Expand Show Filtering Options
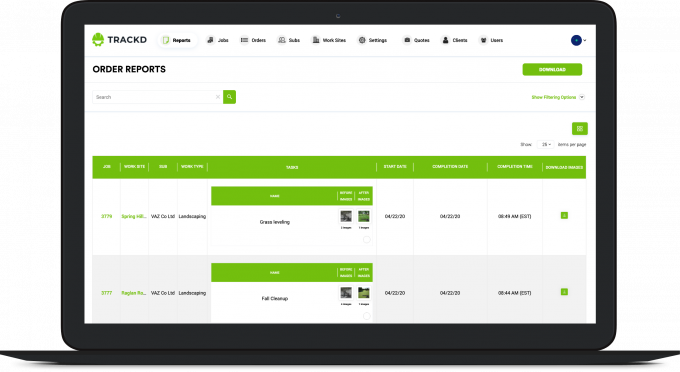This screenshot has width=680, height=372. (558, 97)
